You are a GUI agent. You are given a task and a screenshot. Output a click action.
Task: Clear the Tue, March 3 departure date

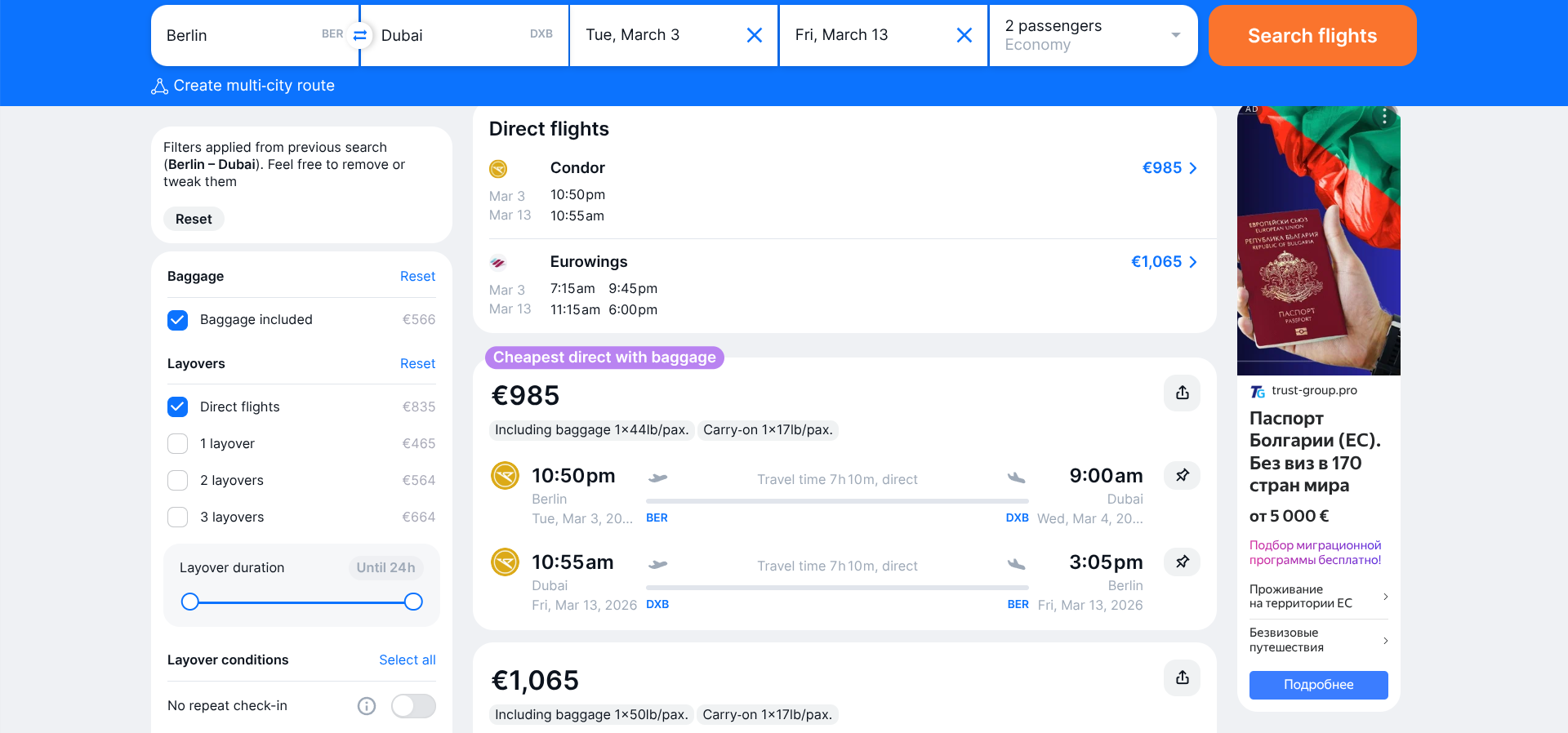tap(755, 35)
